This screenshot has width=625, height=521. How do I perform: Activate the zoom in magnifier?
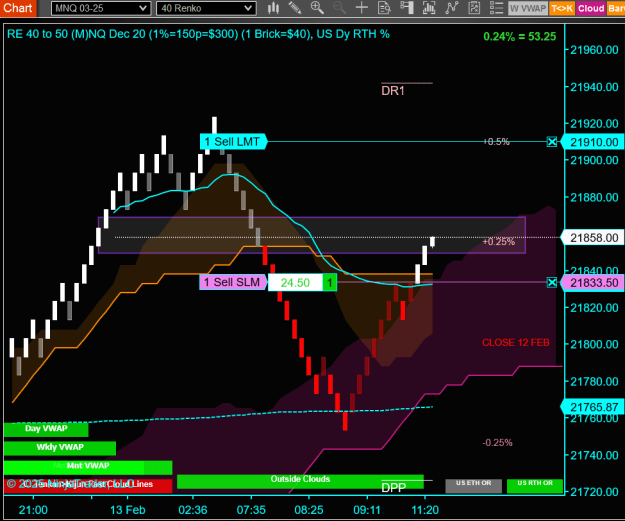point(317,8)
